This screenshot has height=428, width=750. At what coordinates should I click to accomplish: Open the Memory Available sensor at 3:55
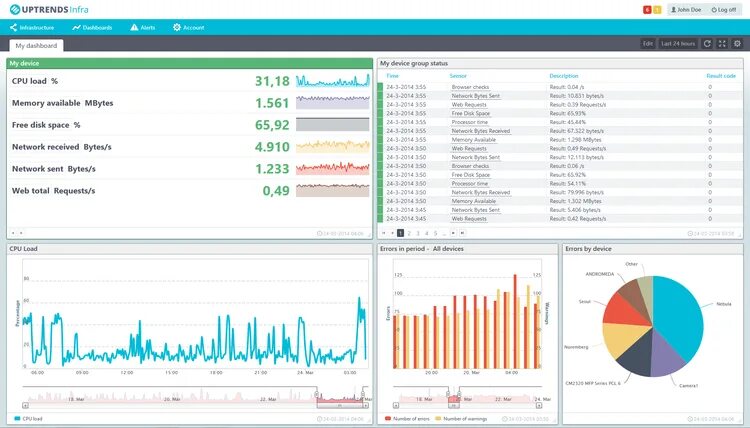point(474,140)
